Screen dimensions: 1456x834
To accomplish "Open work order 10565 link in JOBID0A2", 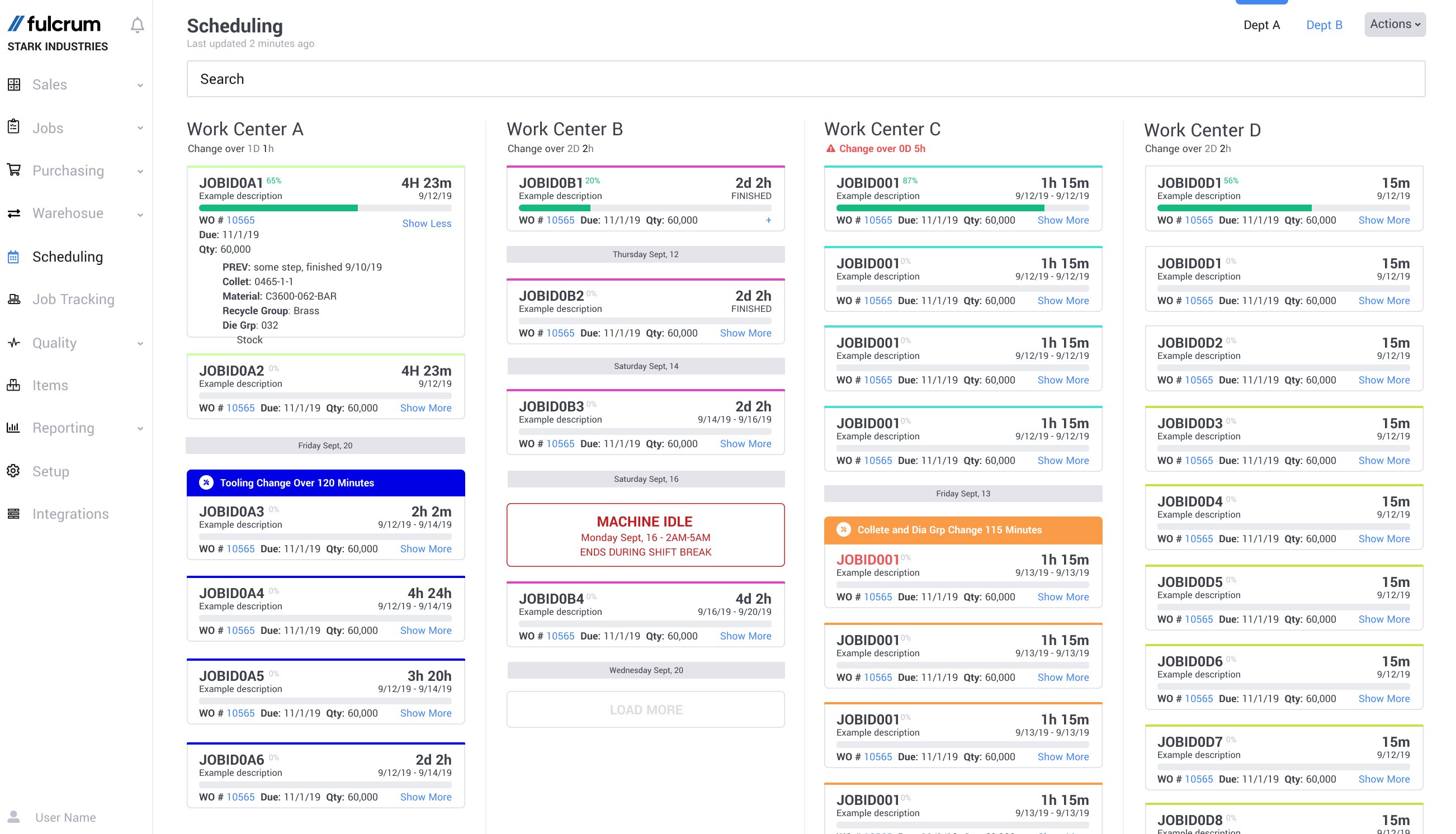I will (x=240, y=408).
